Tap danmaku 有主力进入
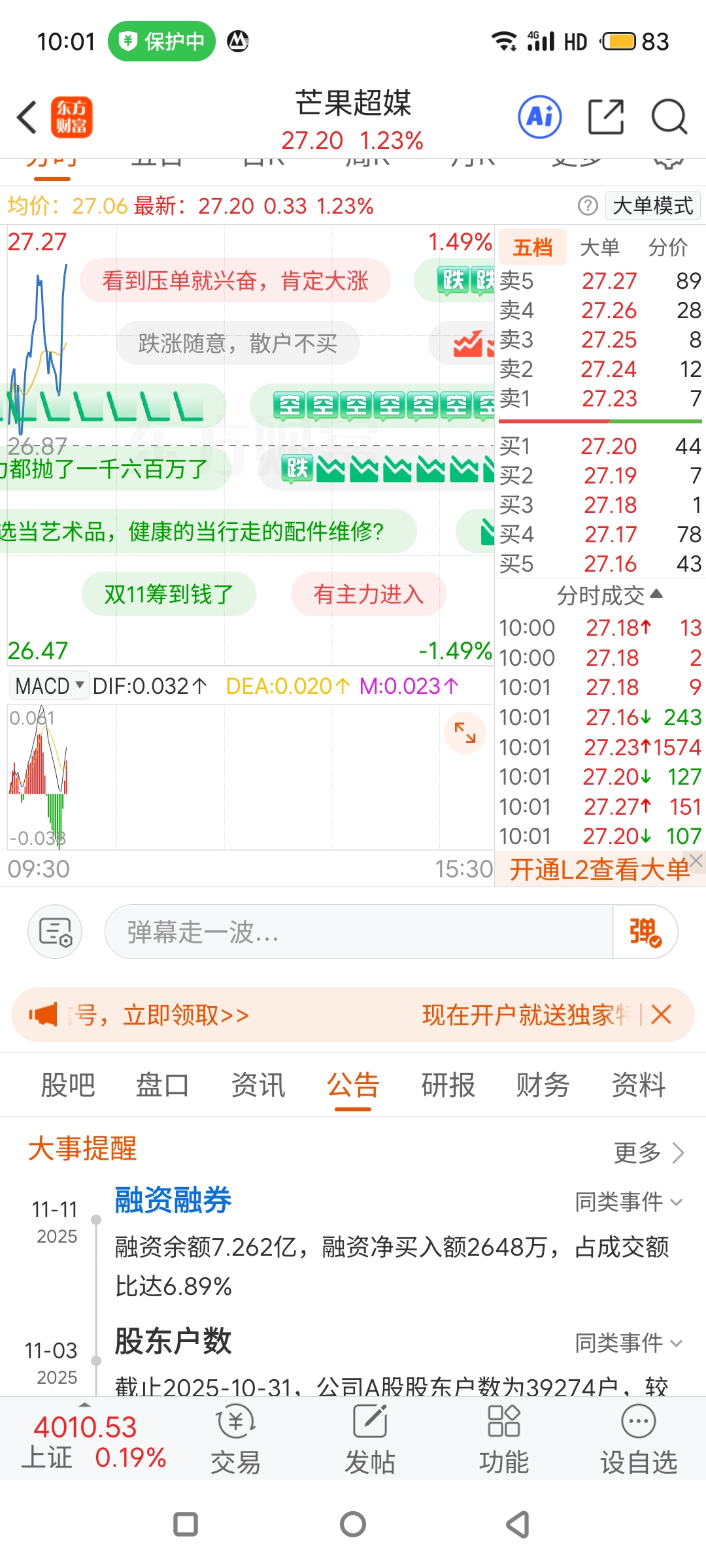The height and width of the screenshot is (1568, 706). click(369, 595)
